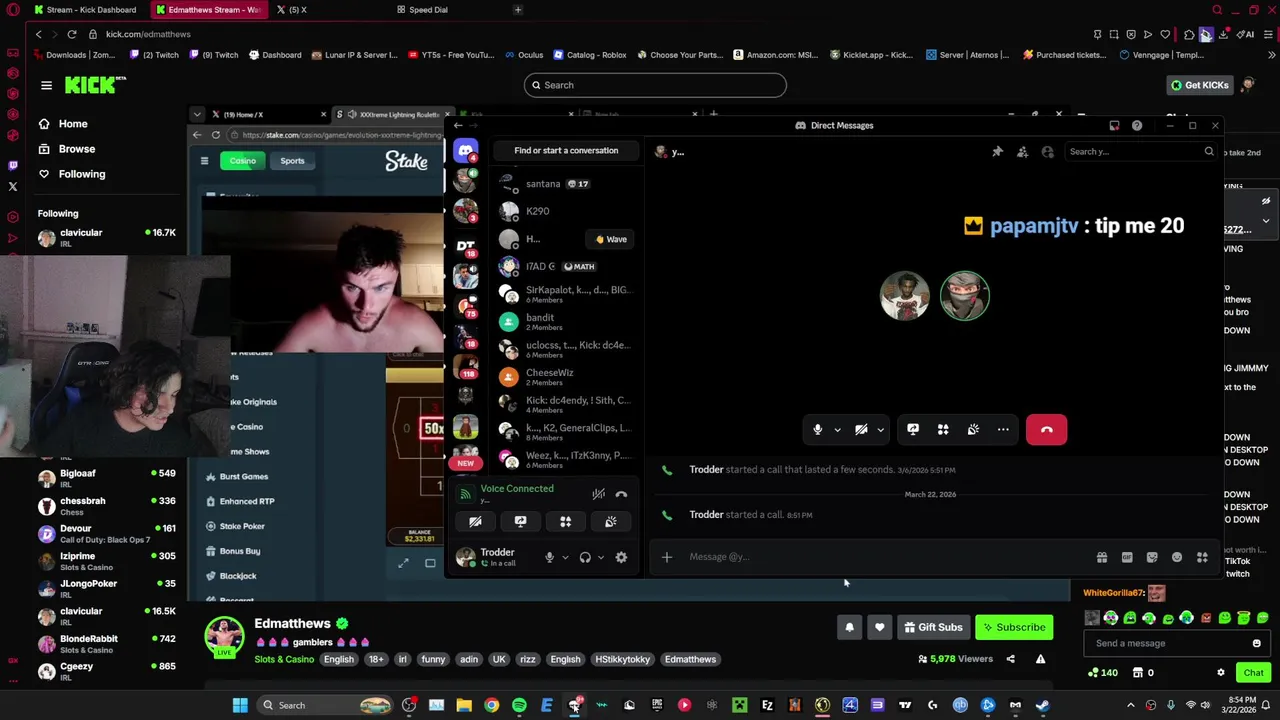Open emoji picker in Discord message box
The image size is (1280, 720).
[x=1177, y=558]
